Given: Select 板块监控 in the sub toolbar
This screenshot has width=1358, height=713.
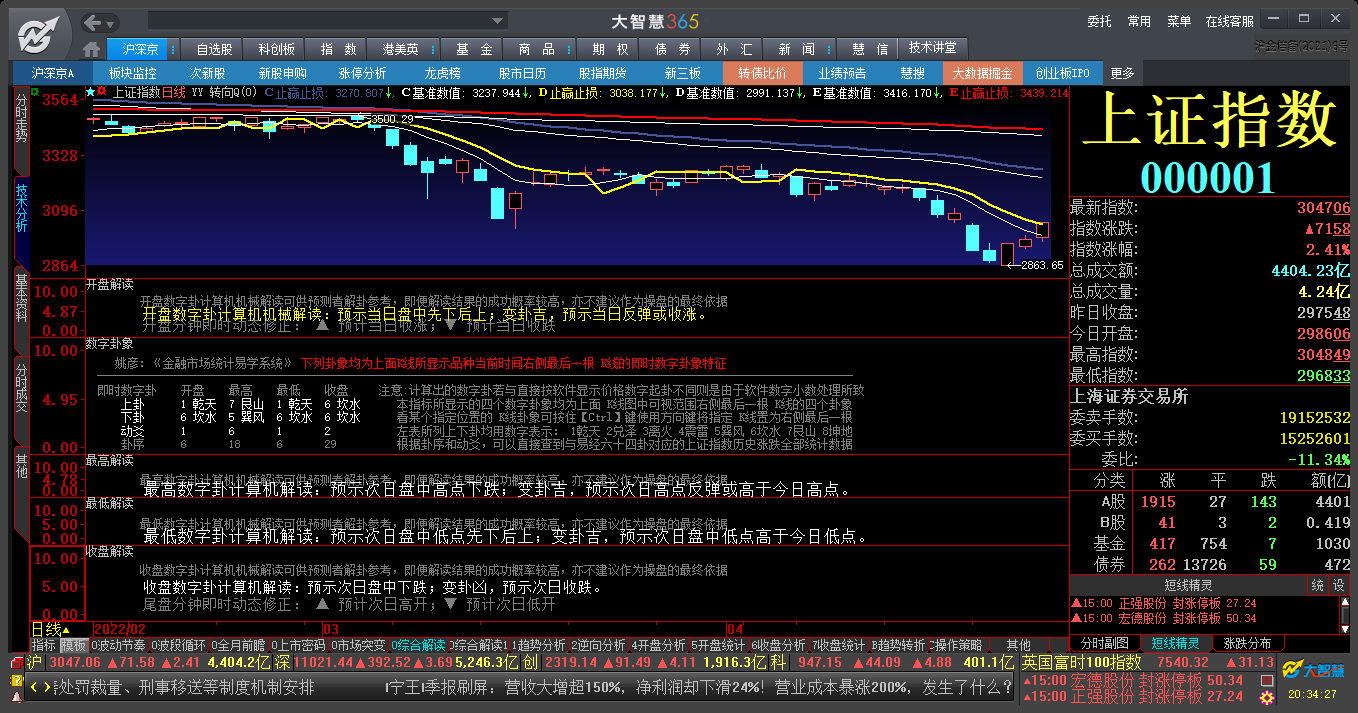Looking at the screenshot, I should click(x=132, y=73).
